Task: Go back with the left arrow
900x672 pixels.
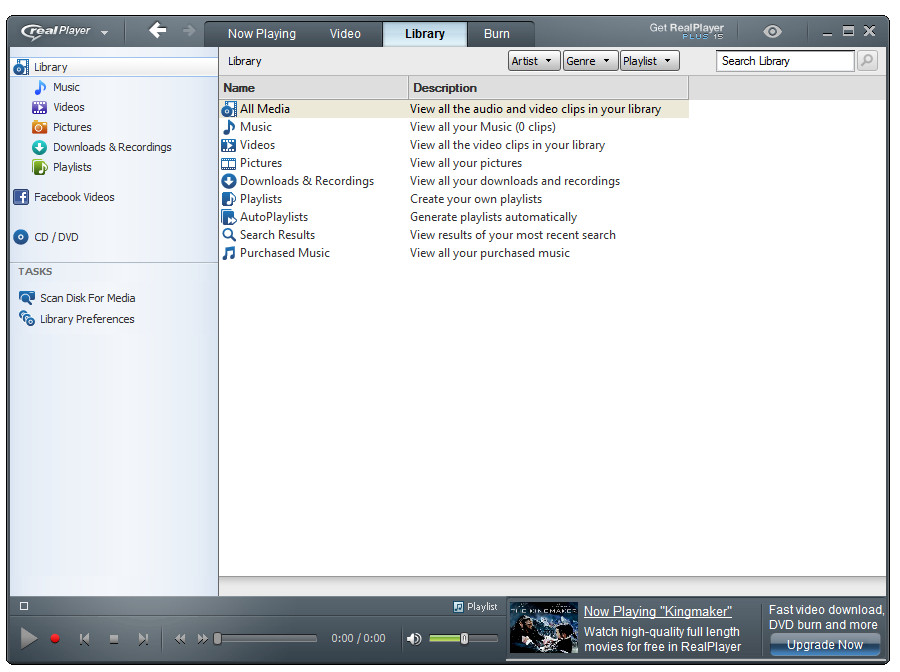Action: coord(157,30)
